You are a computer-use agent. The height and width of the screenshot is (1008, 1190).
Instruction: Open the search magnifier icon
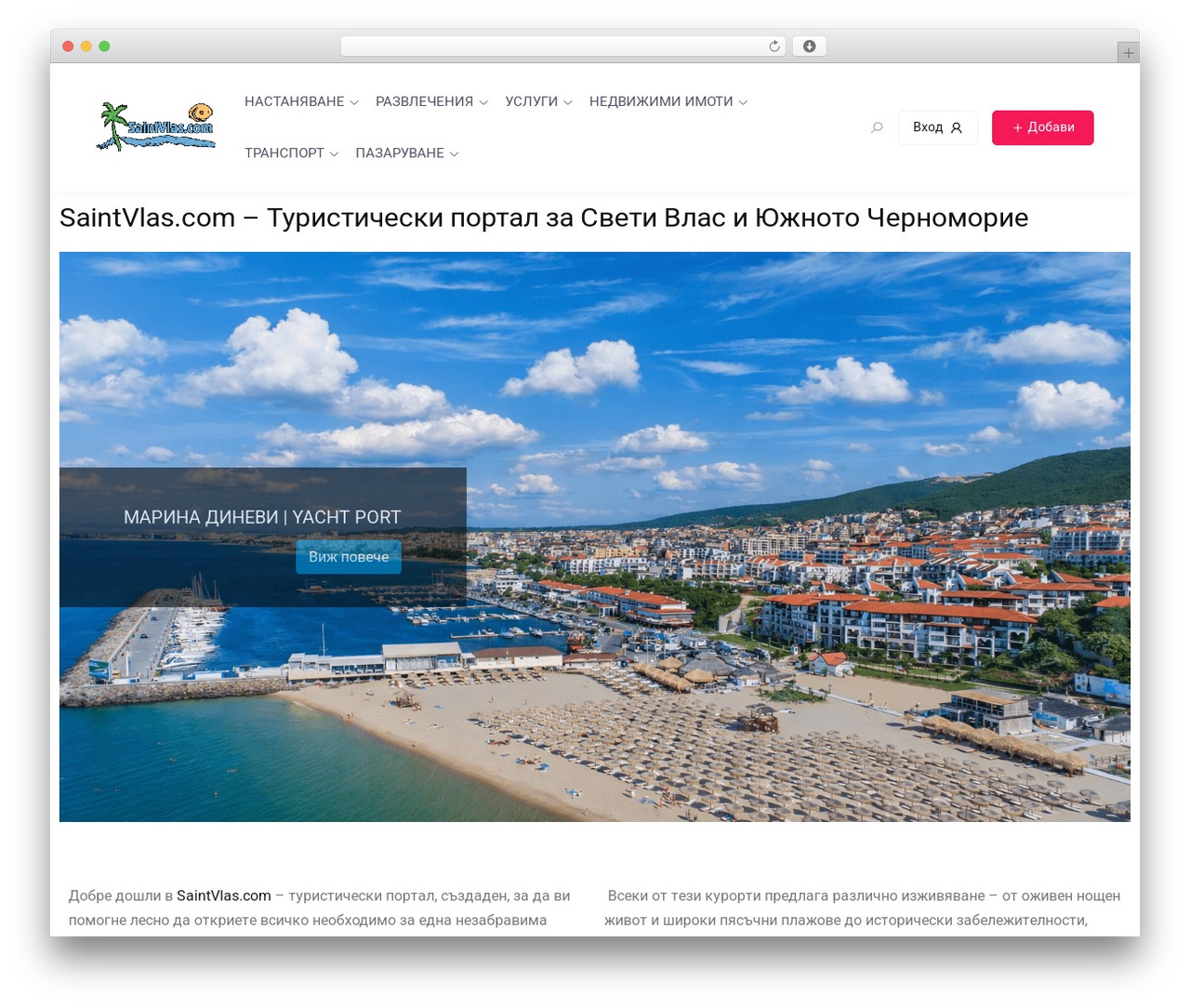(x=877, y=127)
